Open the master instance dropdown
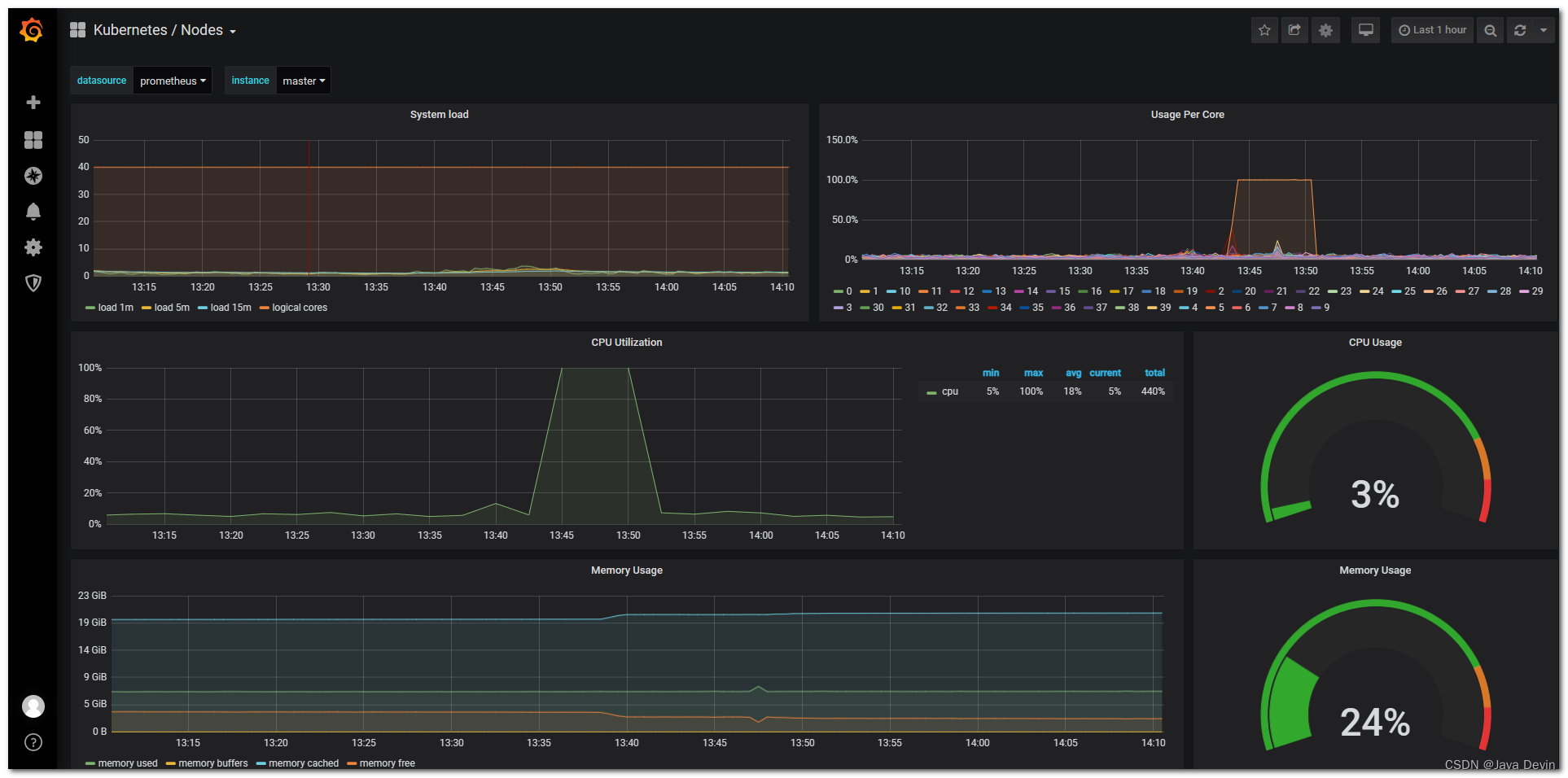The image size is (1568, 778). pyautogui.click(x=304, y=81)
